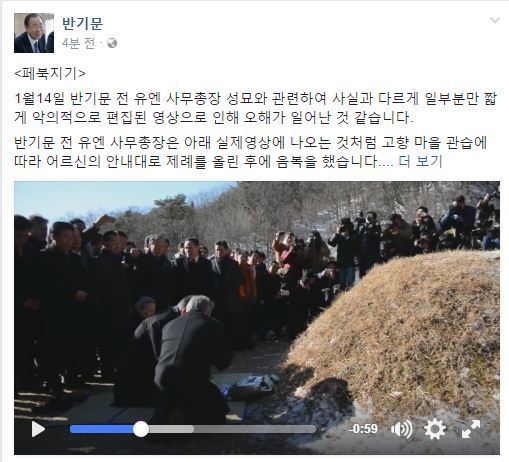The width and height of the screenshot is (509, 462).
Task: Seek to the far right end of the progress bar
Action: pos(313,429)
